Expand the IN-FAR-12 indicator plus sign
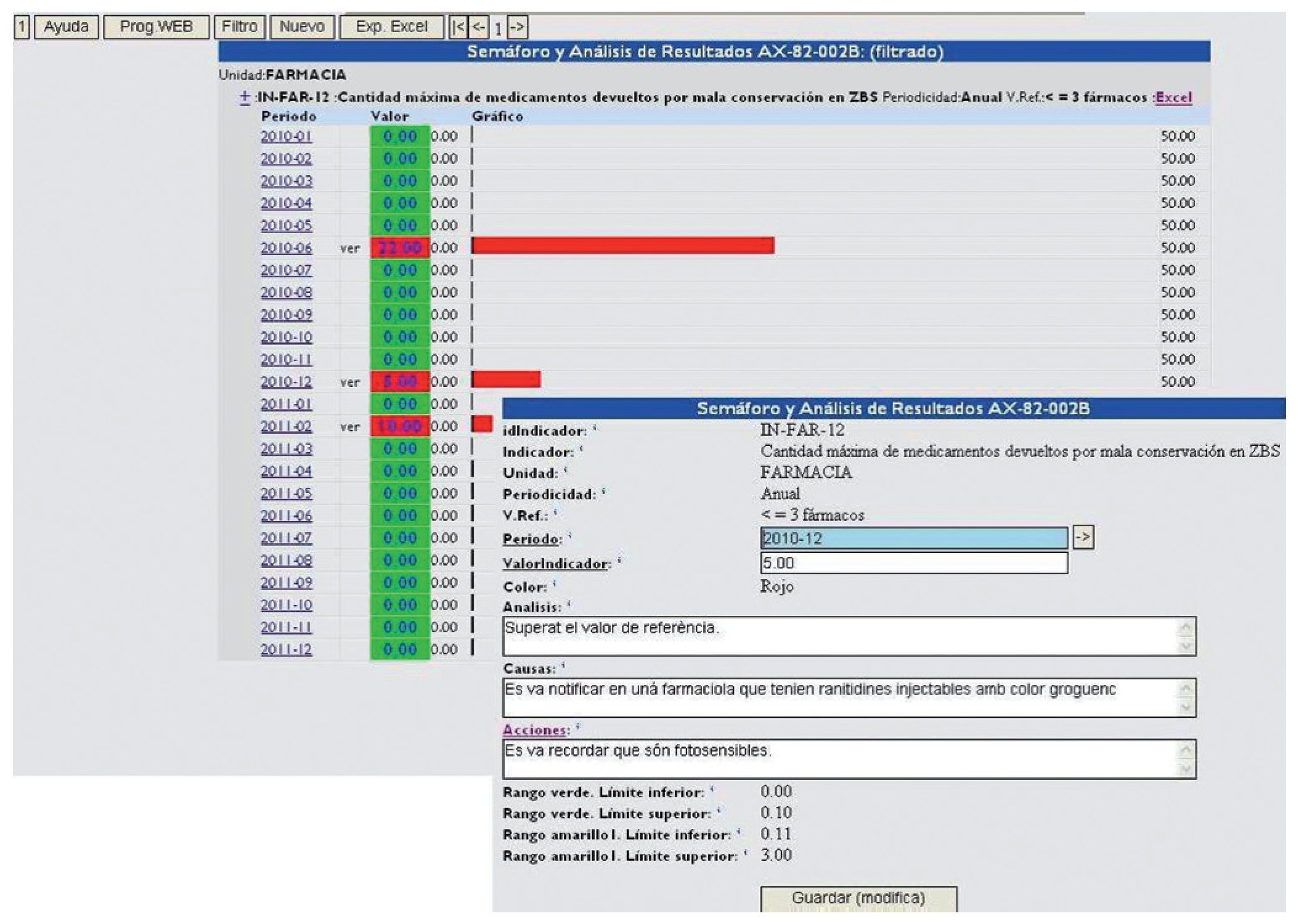 (x=245, y=97)
